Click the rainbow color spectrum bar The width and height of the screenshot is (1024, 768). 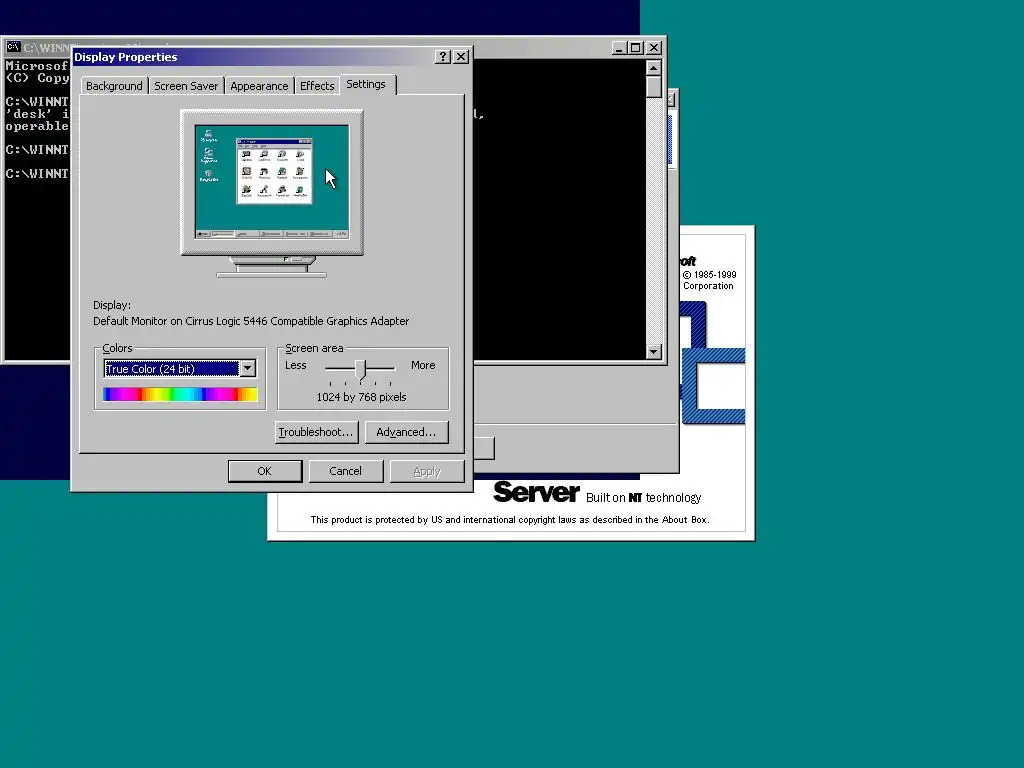pyautogui.click(x=180, y=394)
